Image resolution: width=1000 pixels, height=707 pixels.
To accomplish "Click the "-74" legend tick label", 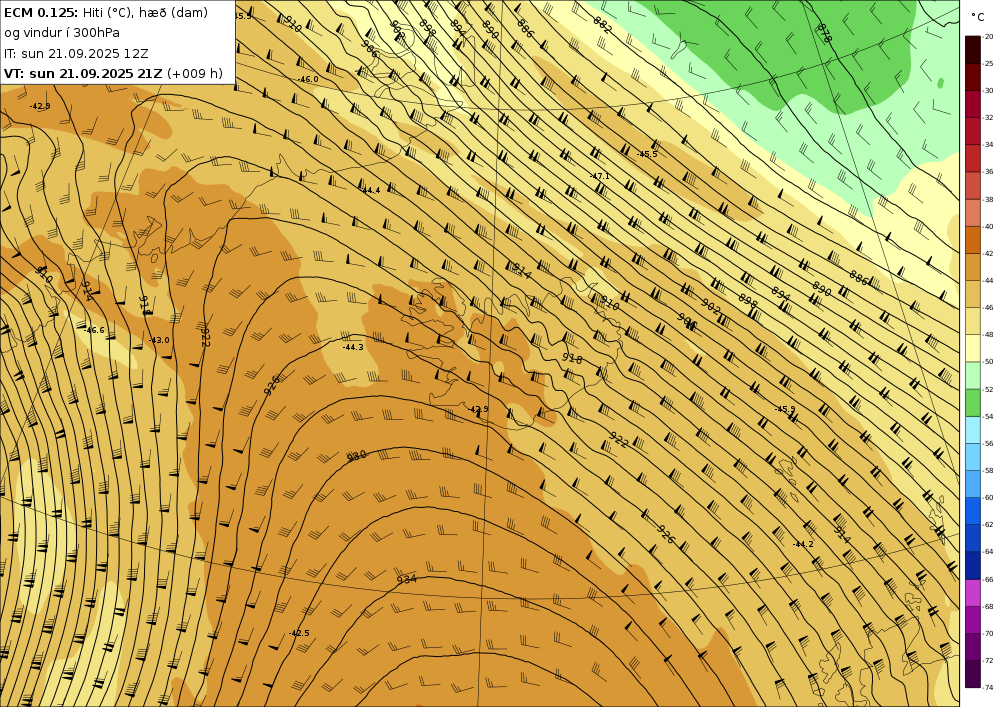I will click(988, 687).
